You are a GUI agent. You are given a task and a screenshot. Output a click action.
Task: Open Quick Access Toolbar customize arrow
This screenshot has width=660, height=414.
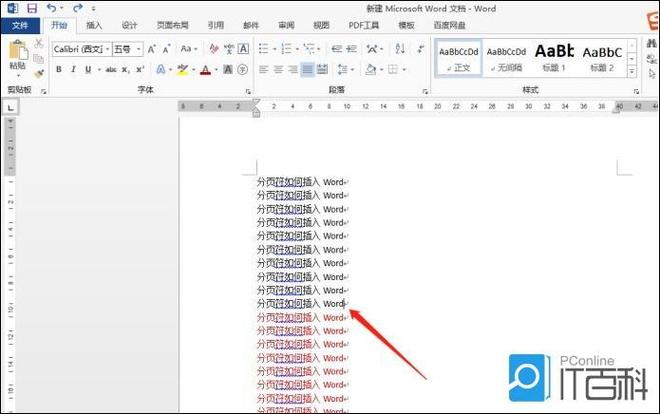click(x=93, y=8)
